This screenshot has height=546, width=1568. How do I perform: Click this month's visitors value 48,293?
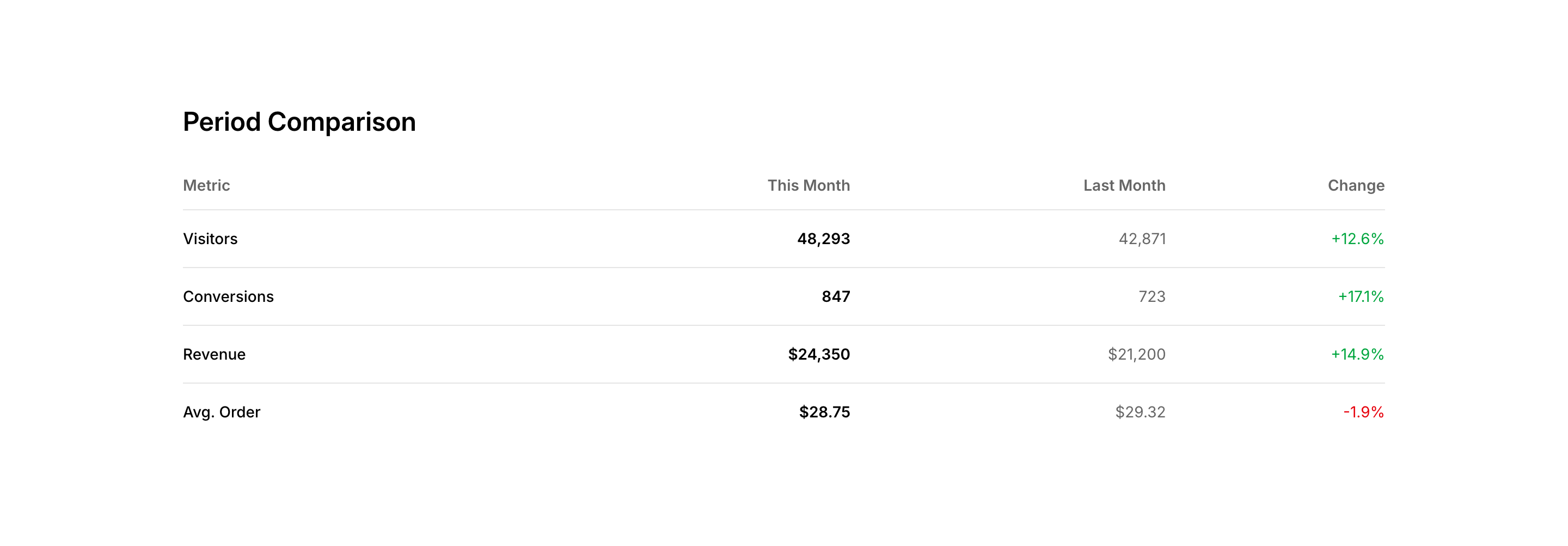click(x=823, y=239)
